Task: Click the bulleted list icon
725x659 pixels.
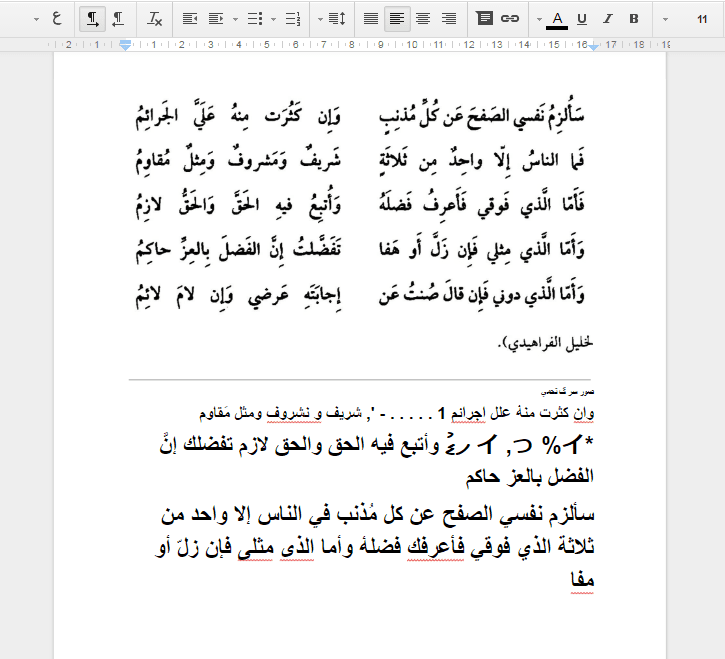Action: tap(254, 19)
